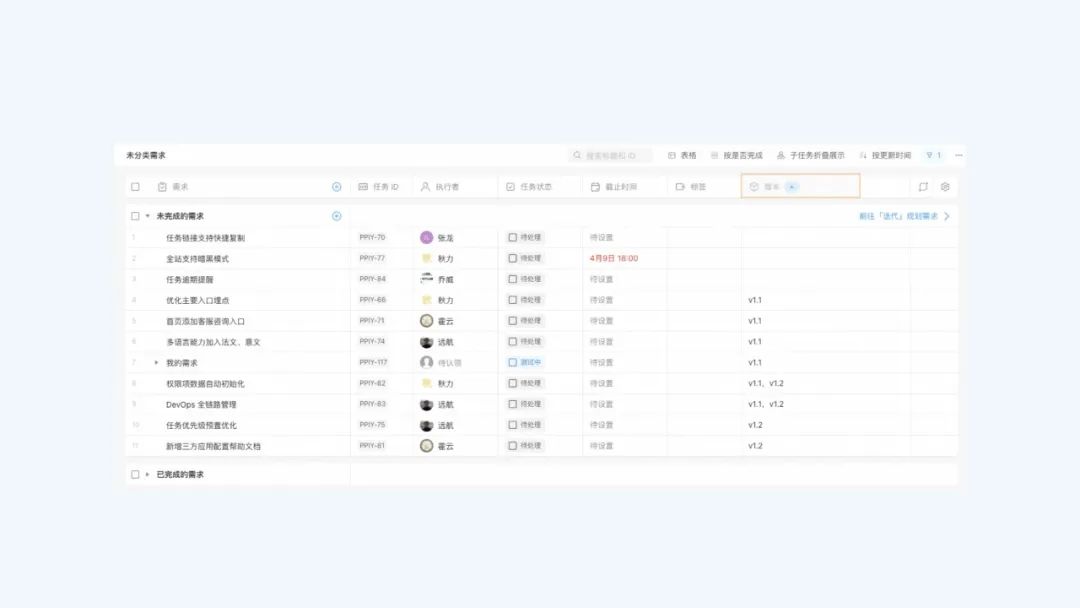
Task: Open the 表格 view switcher
Action: 682,156
